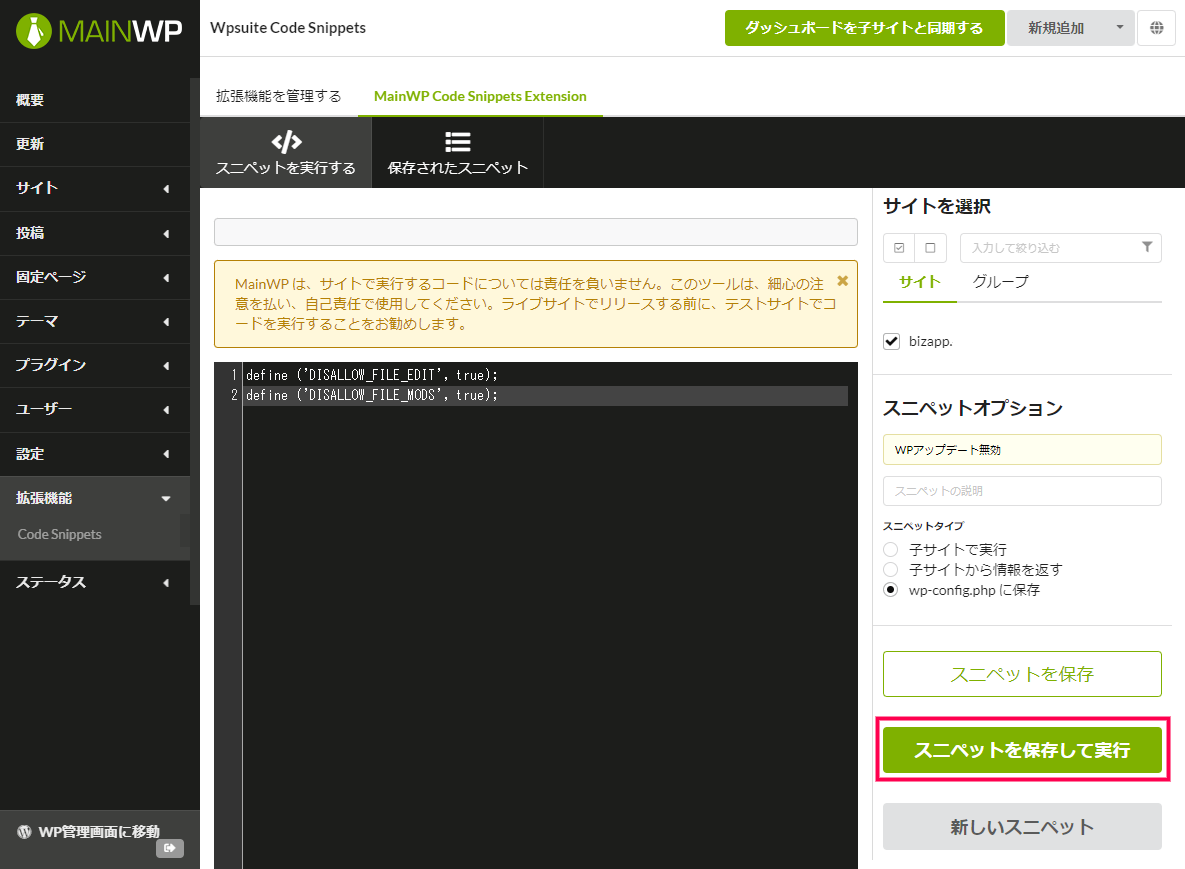
Task: Open 概要 in the sidebar
Action: [95, 101]
